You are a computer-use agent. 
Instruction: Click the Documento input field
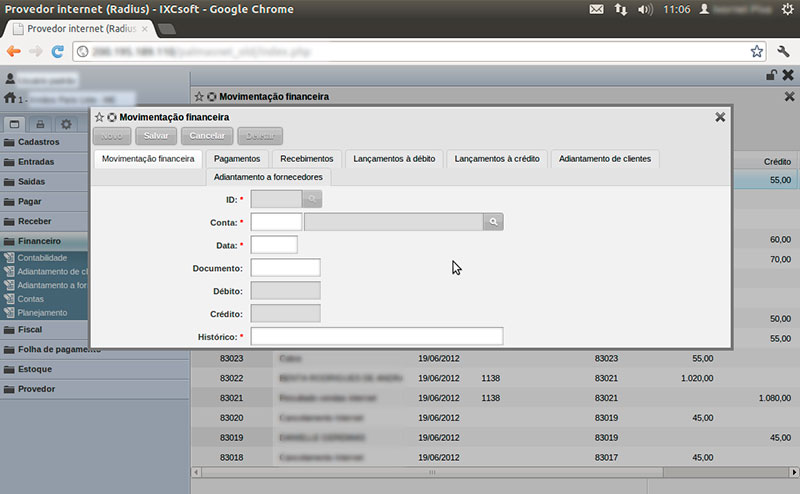pos(286,268)
